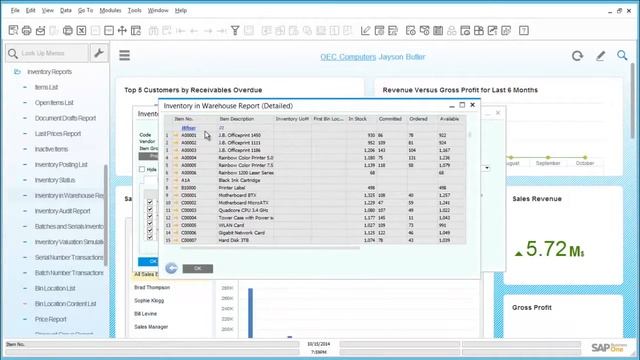
Task: Click the In Stock column header
Action: (361, 119)
